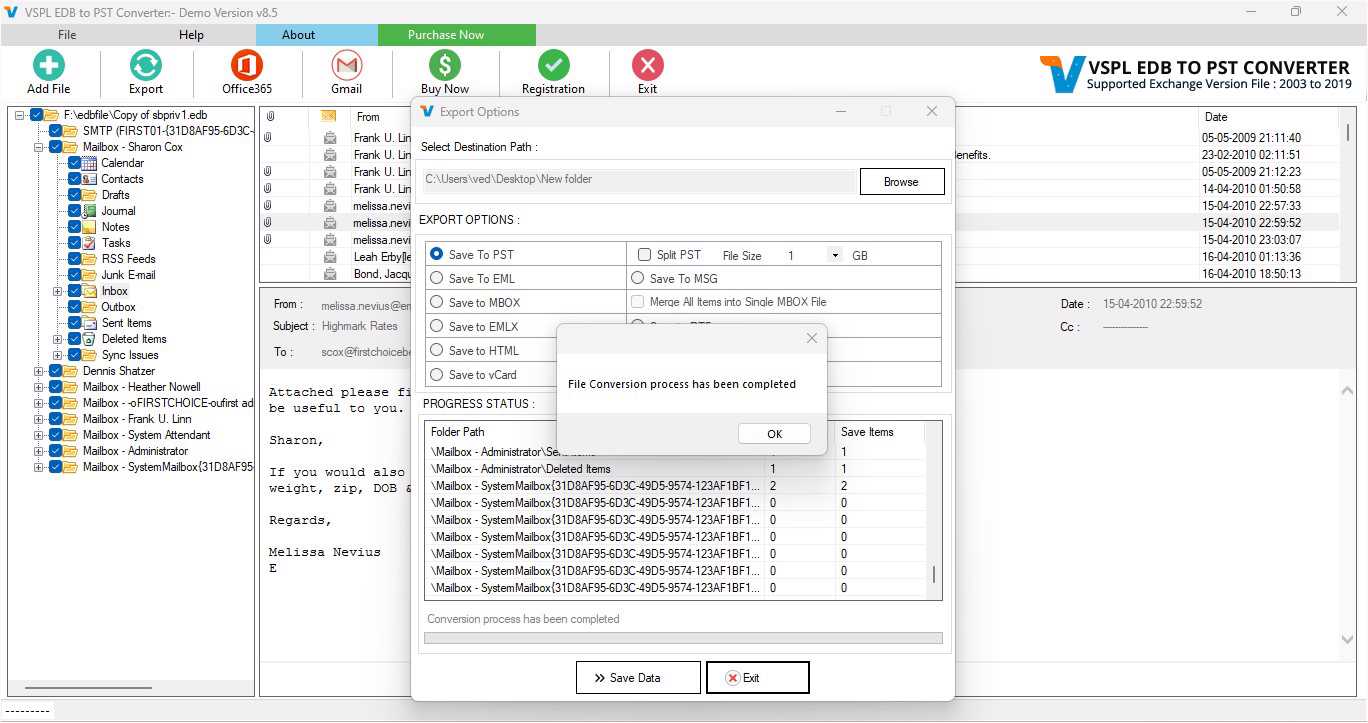Toggle checkbox for Drafts folder
Image resolution: width=1368 pixels, height=723 pixels.
(74, 195)
